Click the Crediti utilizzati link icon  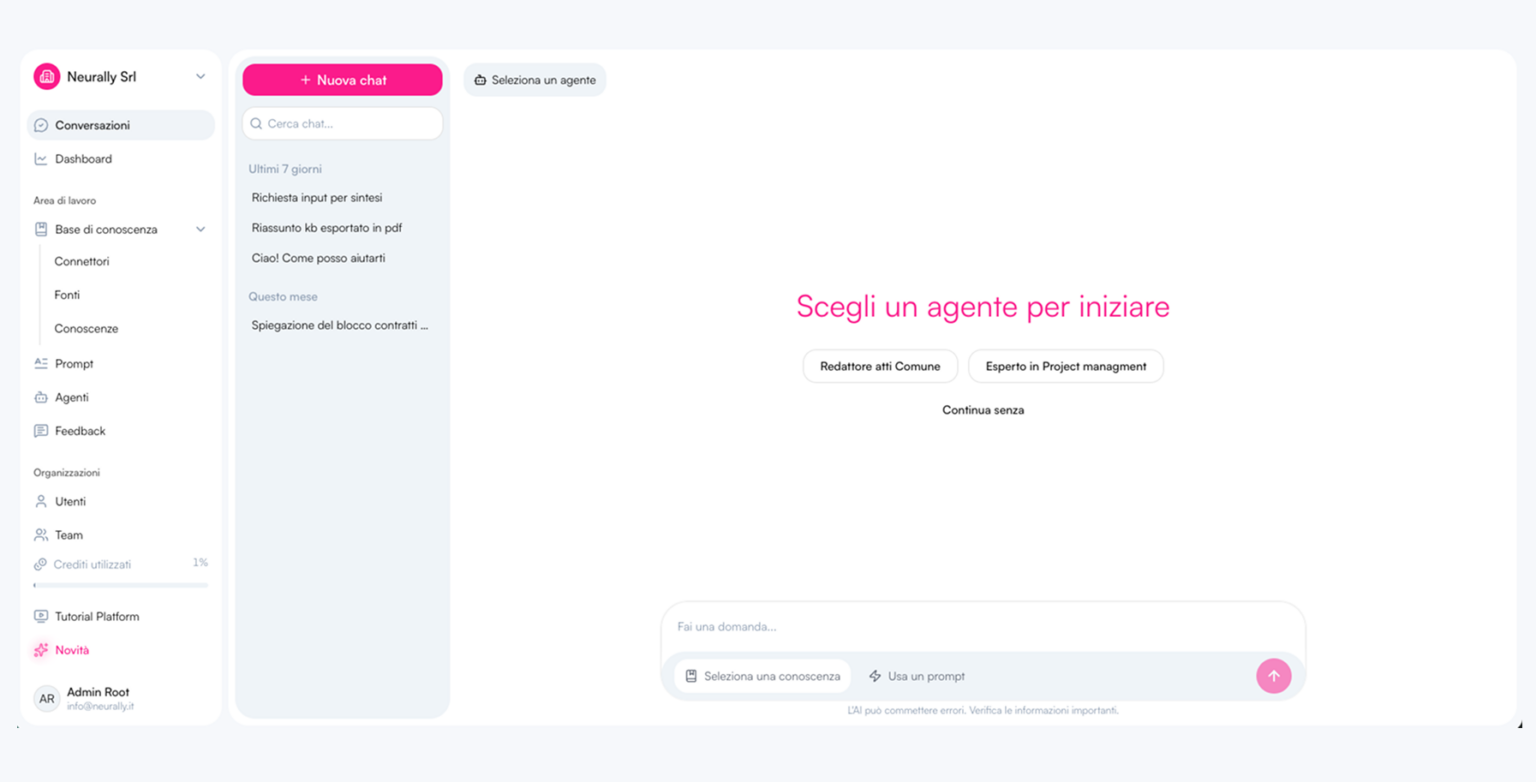pyautogui.click(x=40, y=565)
